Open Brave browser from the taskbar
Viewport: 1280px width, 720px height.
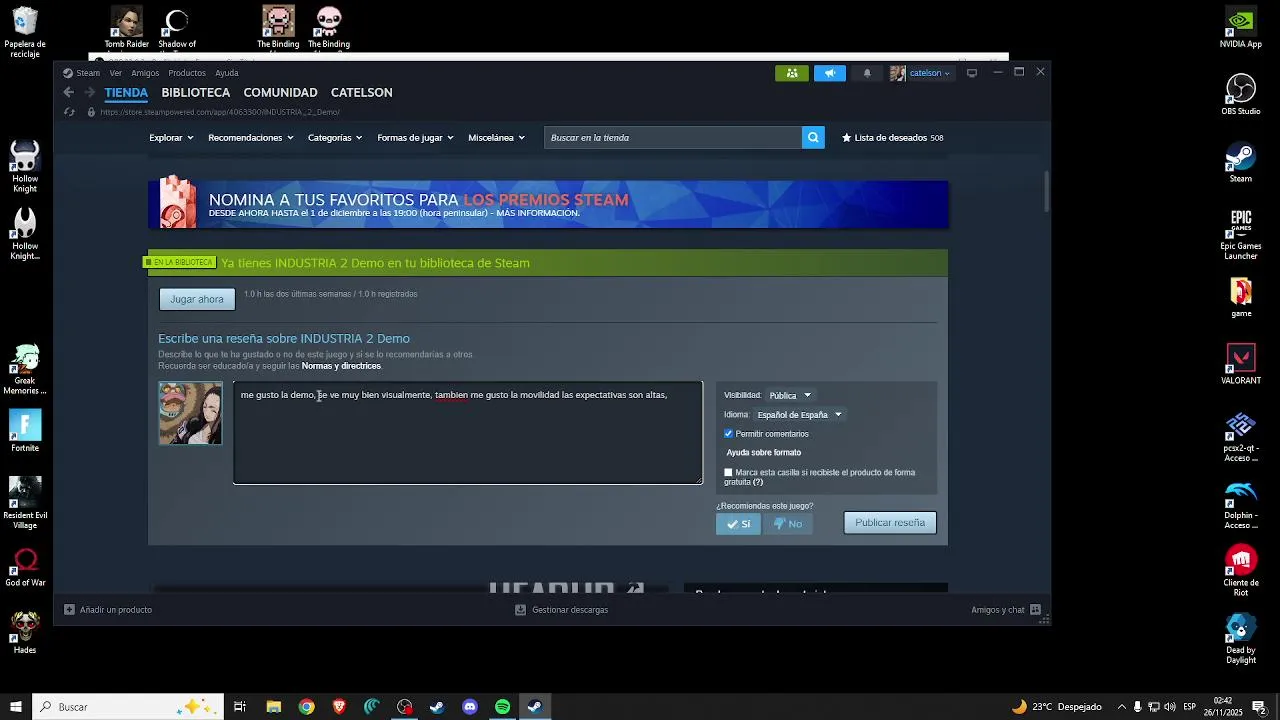(x=339, y=707)
